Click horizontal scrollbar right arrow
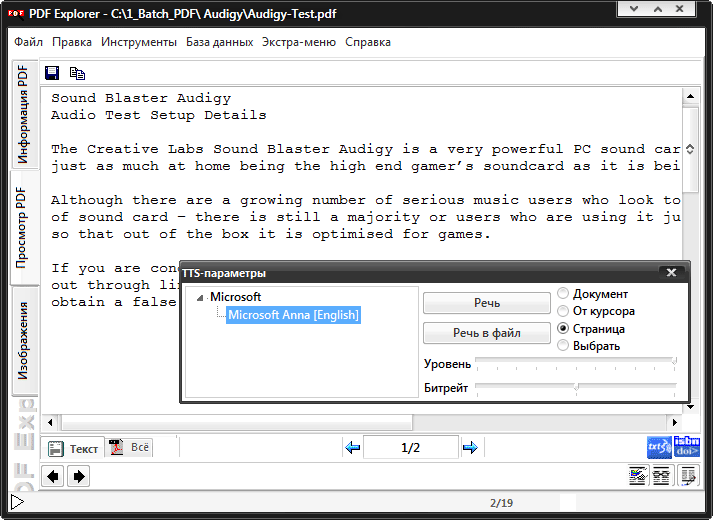Screen dimensions: 713x520 [675, 423]
